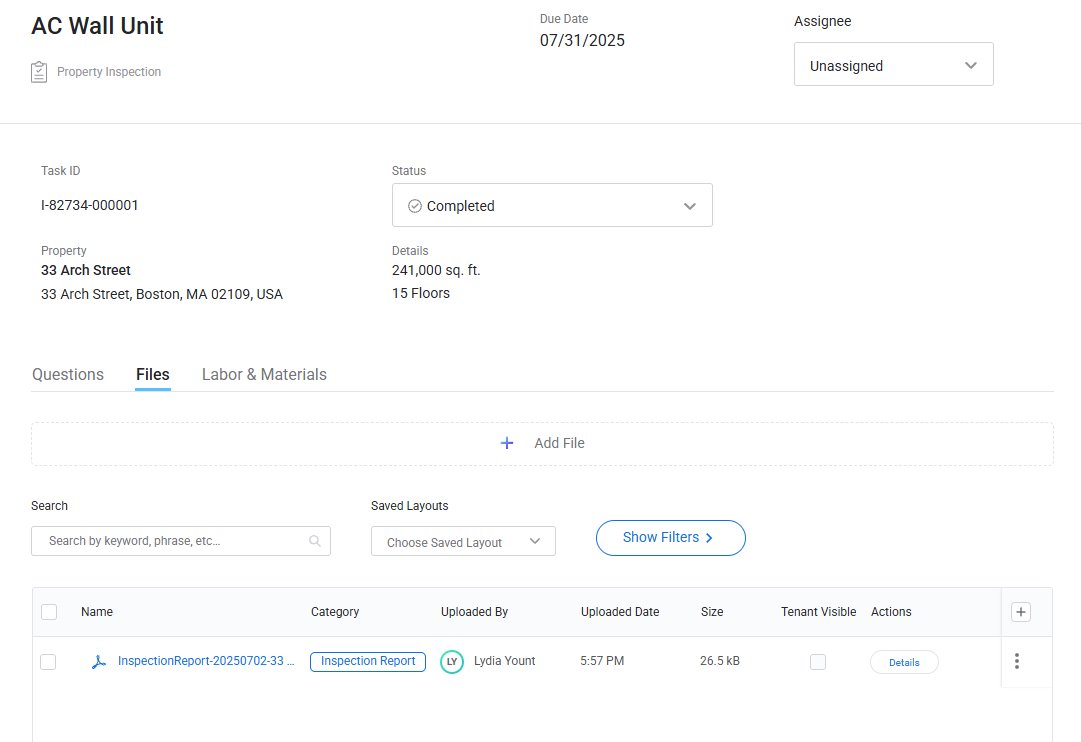Open the three-dot menu for the file row
This screenshot has height=742, width=1081.
click(1017, 661)
